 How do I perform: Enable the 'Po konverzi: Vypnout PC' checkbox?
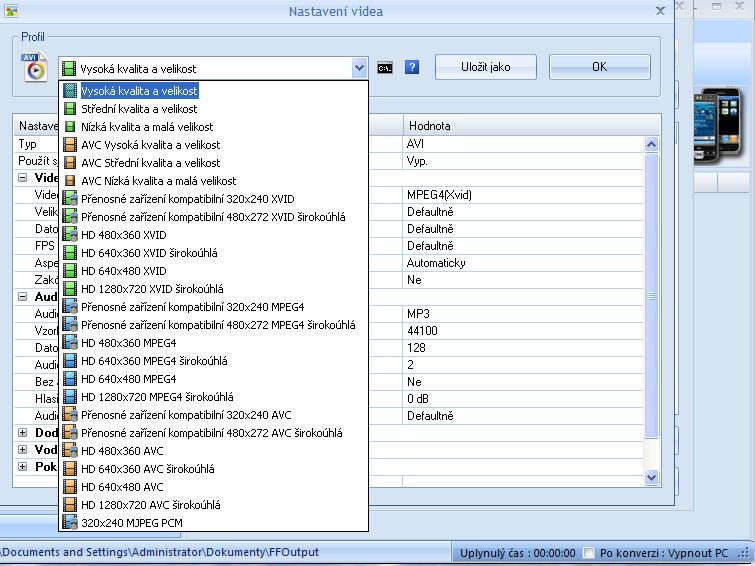pos(589,553)
